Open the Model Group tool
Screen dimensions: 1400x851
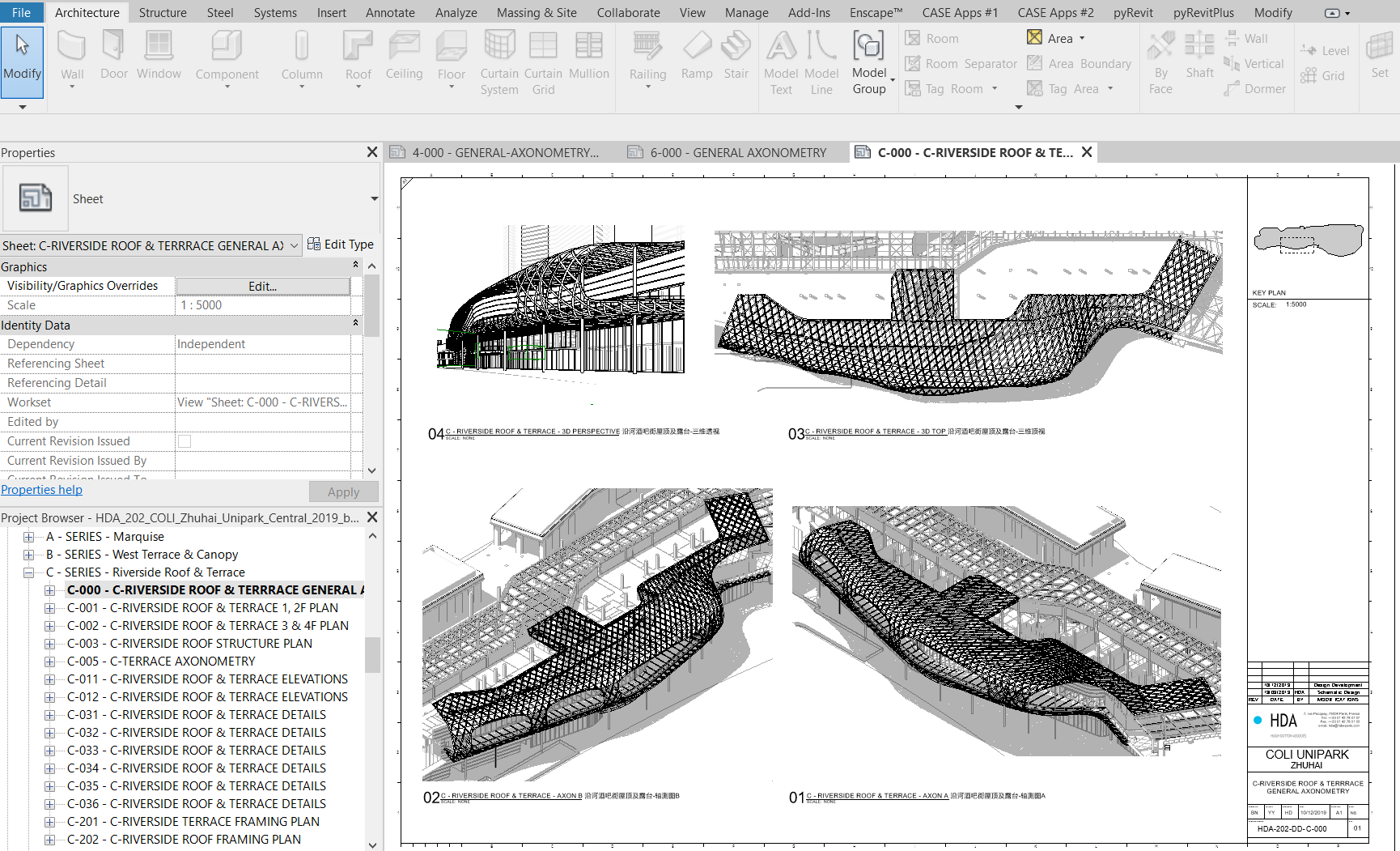pyautogui.click(x=868, y=47)
